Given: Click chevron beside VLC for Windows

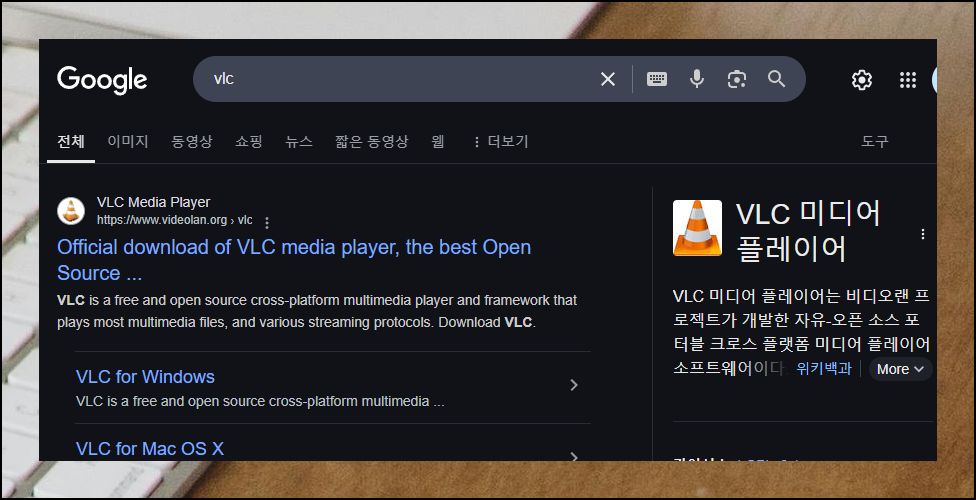Looking at the screenshot, I should pos(574,385).
